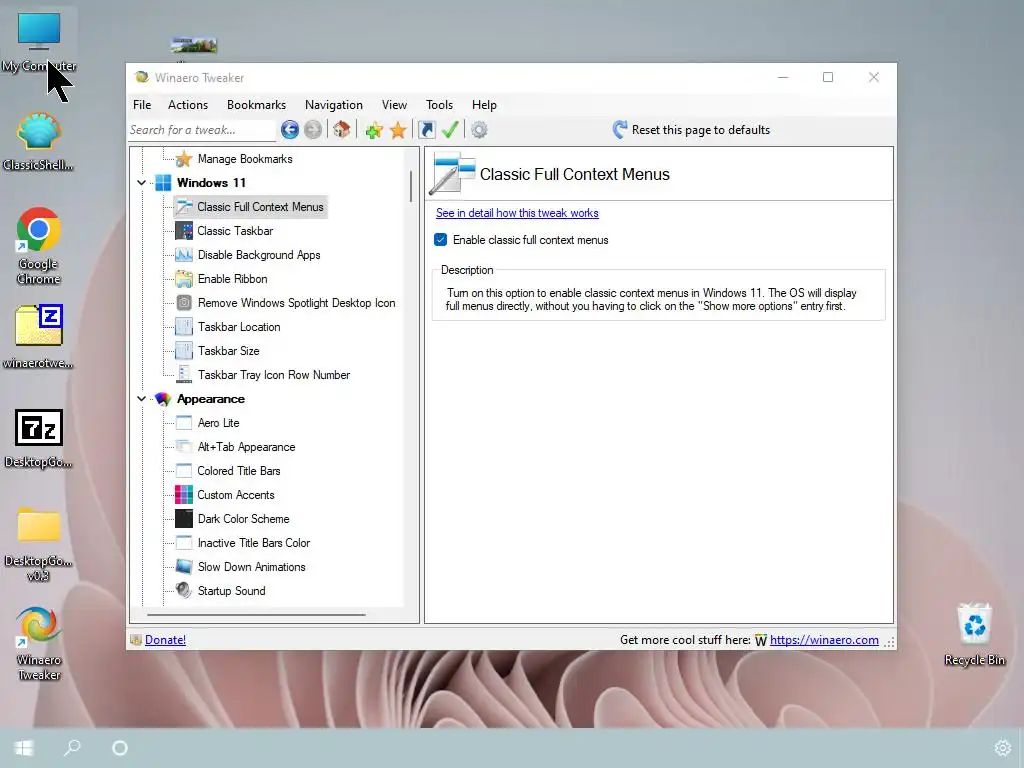1024x768 pixels.
Task: Select the Windows 11 category label
Action: (x=211, y=183)
